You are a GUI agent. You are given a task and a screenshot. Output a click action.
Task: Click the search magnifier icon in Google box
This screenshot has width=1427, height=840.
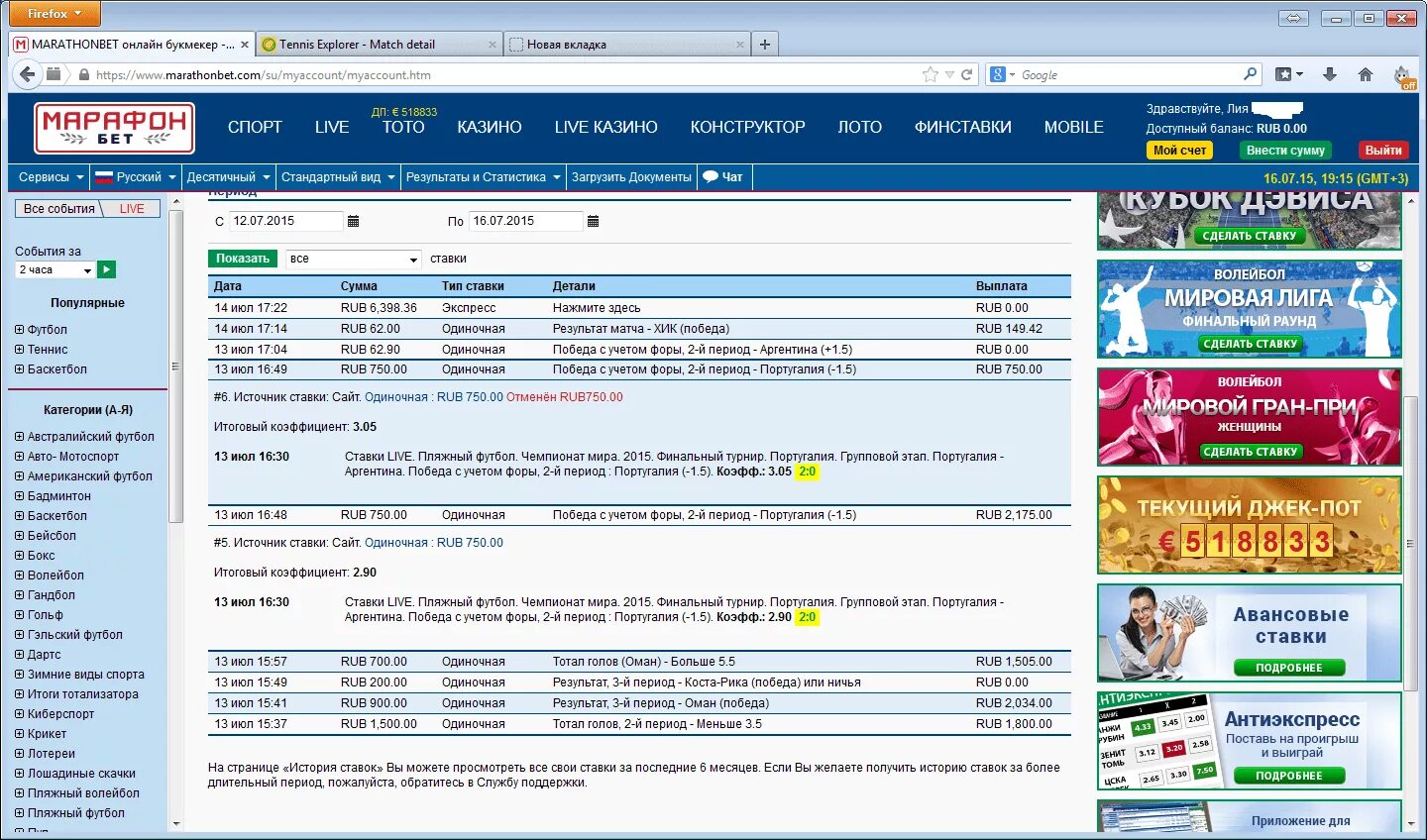tap(1251, 74)
